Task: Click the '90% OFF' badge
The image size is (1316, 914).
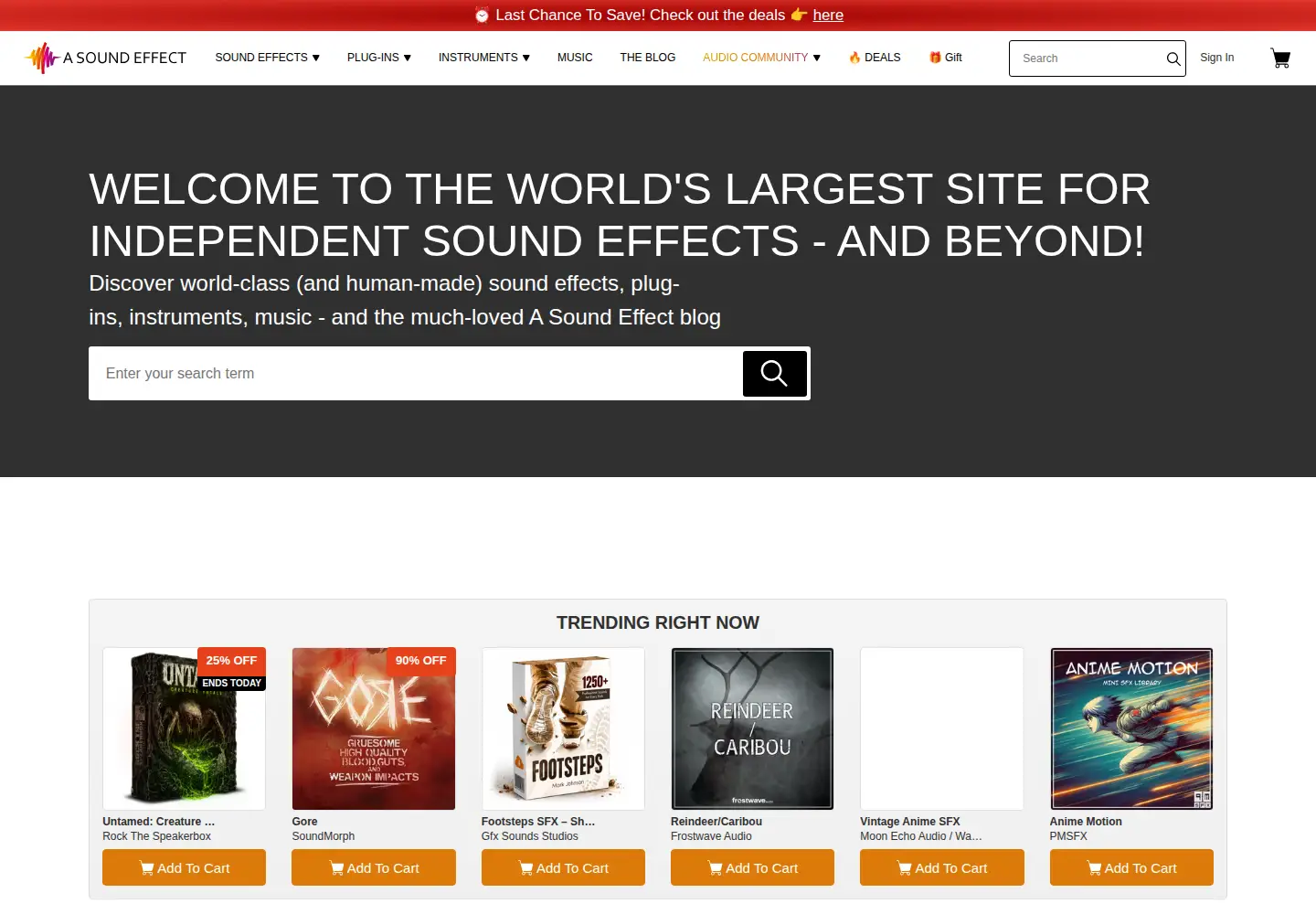Action: 421,661
